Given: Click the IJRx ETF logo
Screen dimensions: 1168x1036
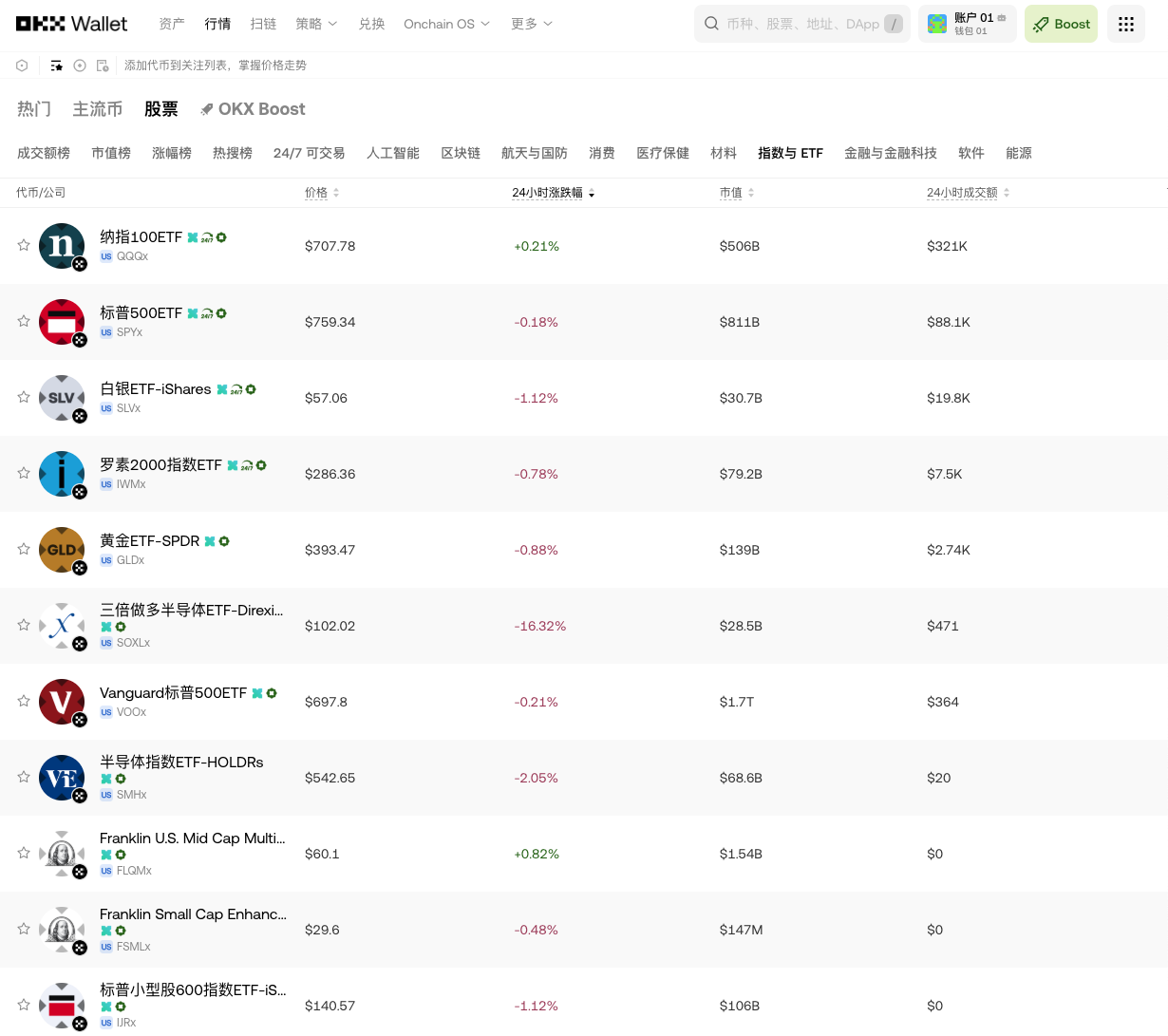Looking at the screenshot, I should click(x=62, y=1006).
